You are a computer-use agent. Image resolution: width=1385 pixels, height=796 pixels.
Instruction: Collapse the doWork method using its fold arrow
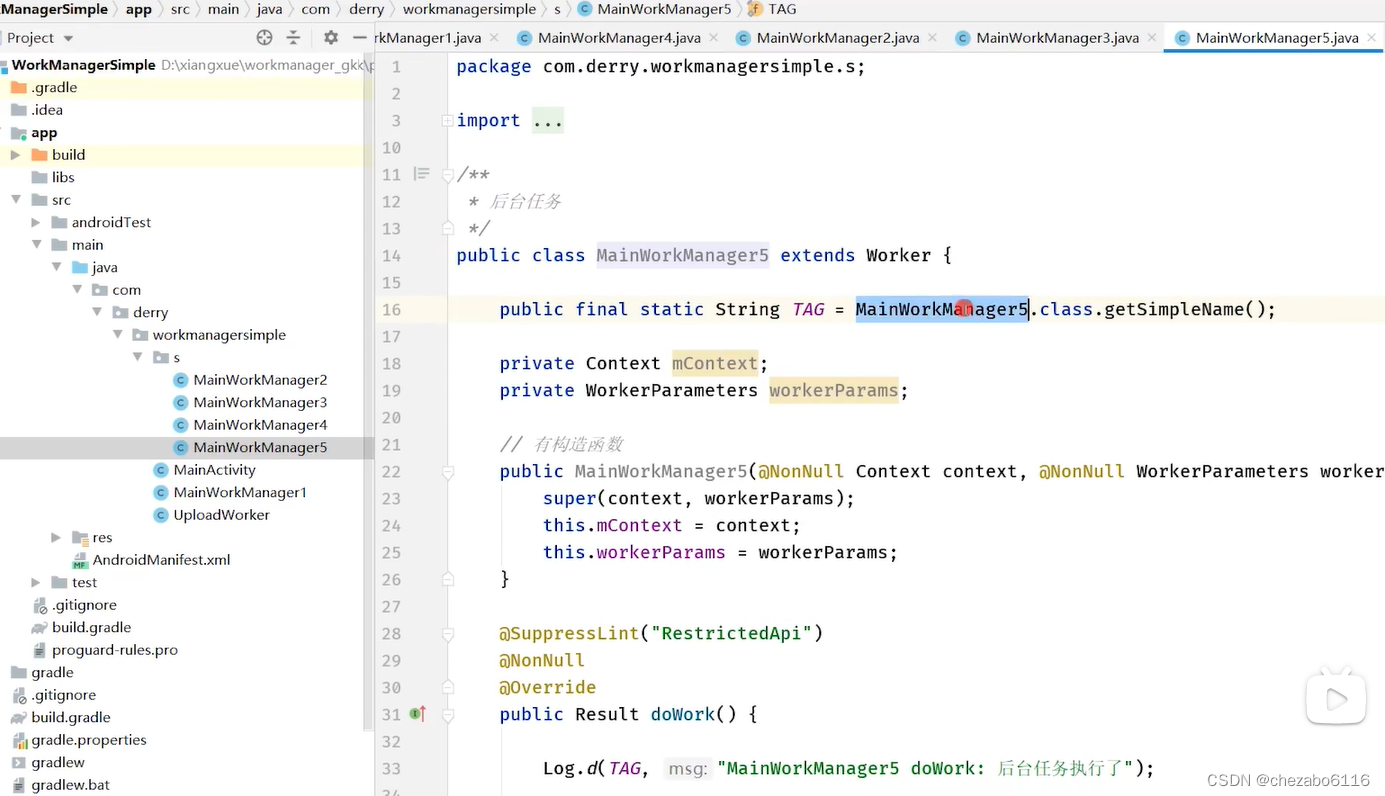pyautogui.click(x=448, y=716)
